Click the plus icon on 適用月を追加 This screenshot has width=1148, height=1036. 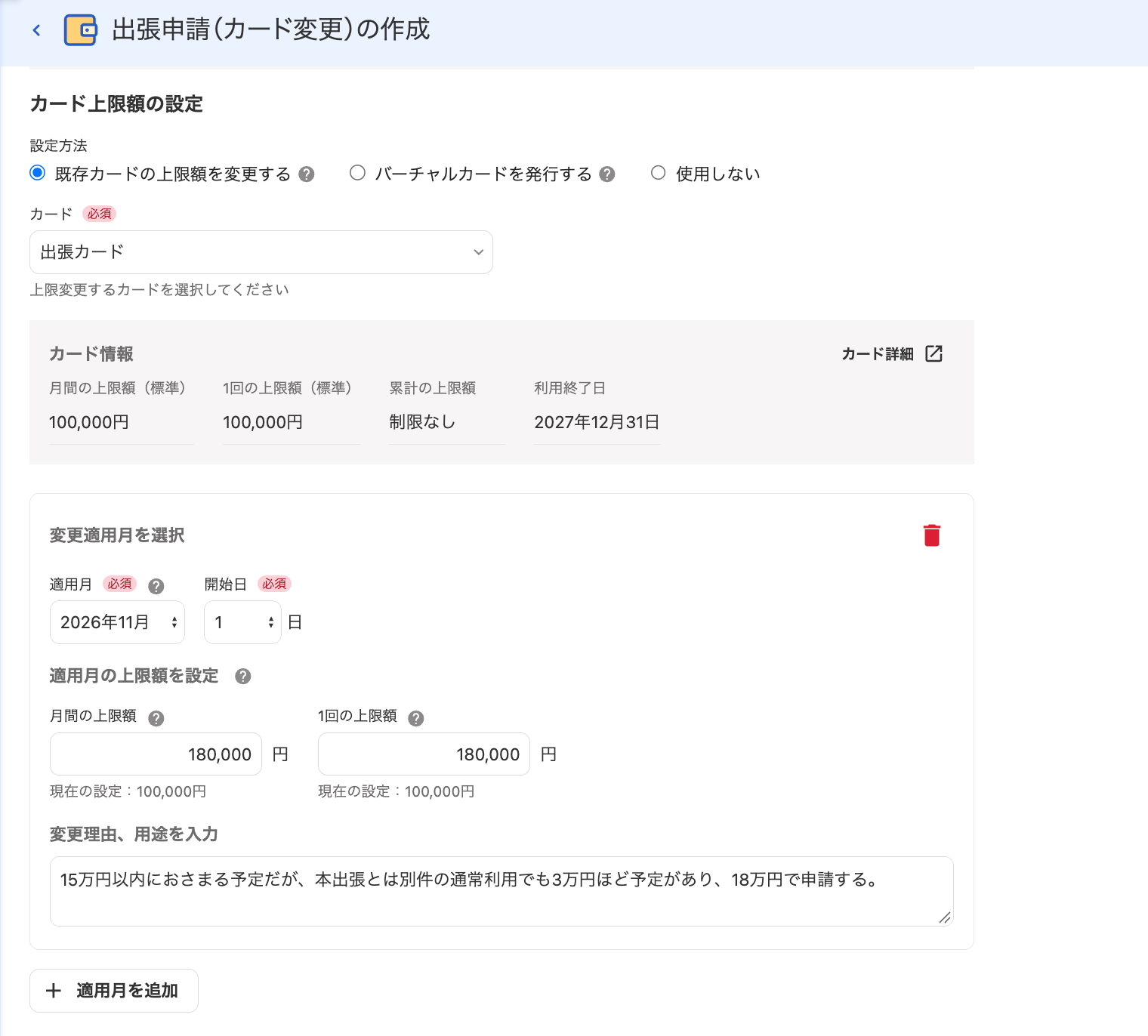[54, 991]
